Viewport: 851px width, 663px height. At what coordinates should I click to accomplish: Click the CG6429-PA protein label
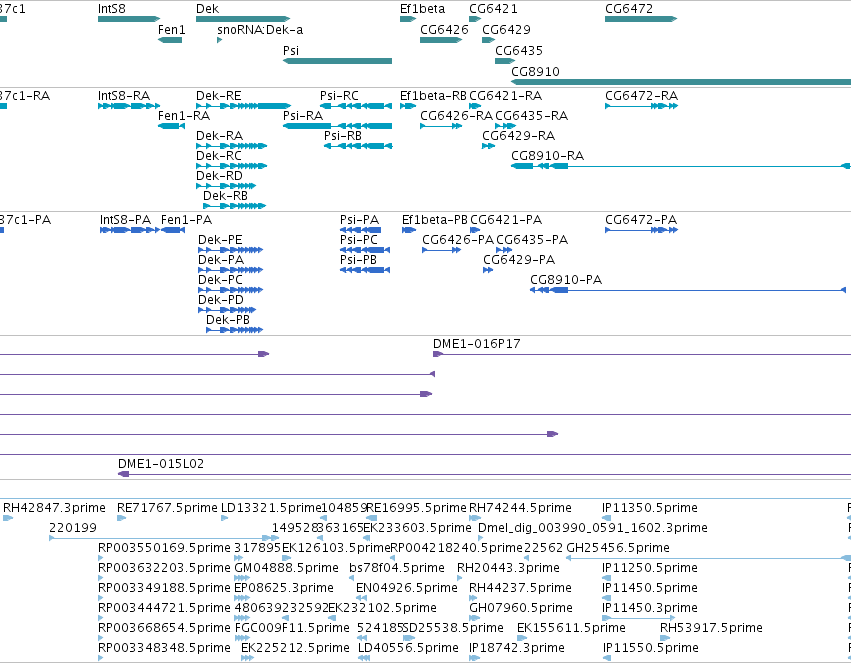519,260
